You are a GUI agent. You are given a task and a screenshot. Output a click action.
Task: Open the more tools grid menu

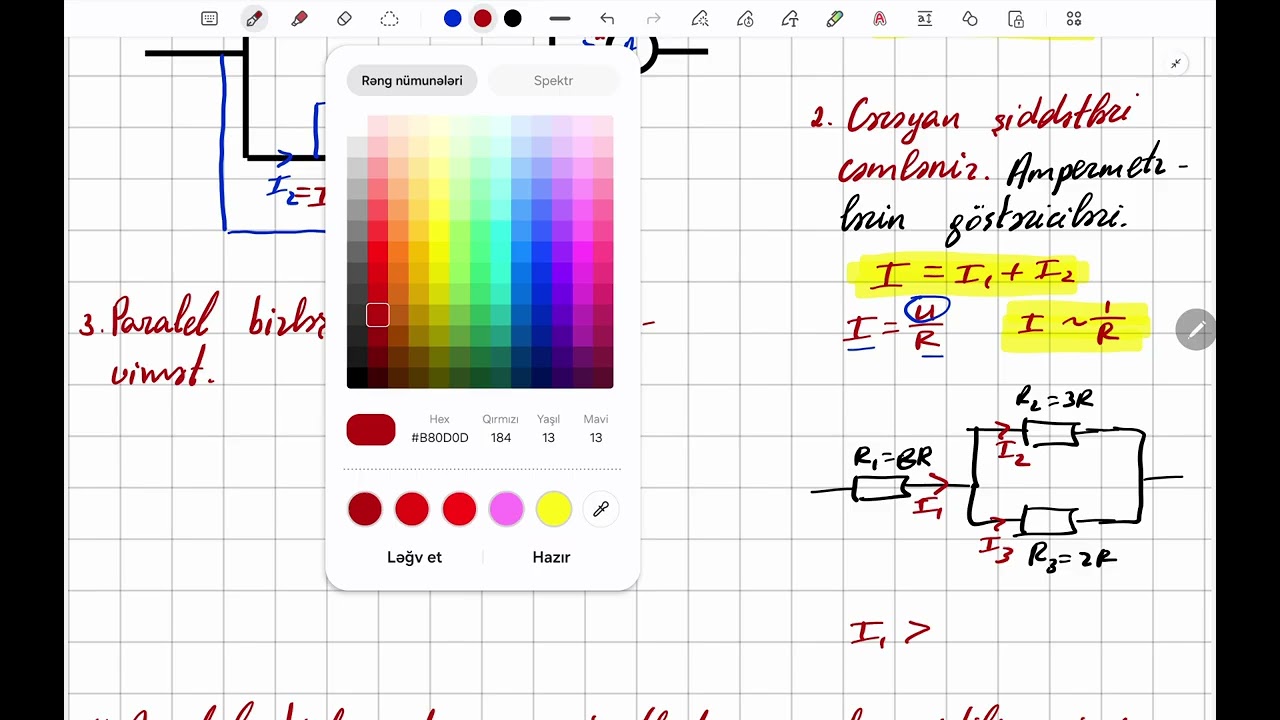(1074, 19)
